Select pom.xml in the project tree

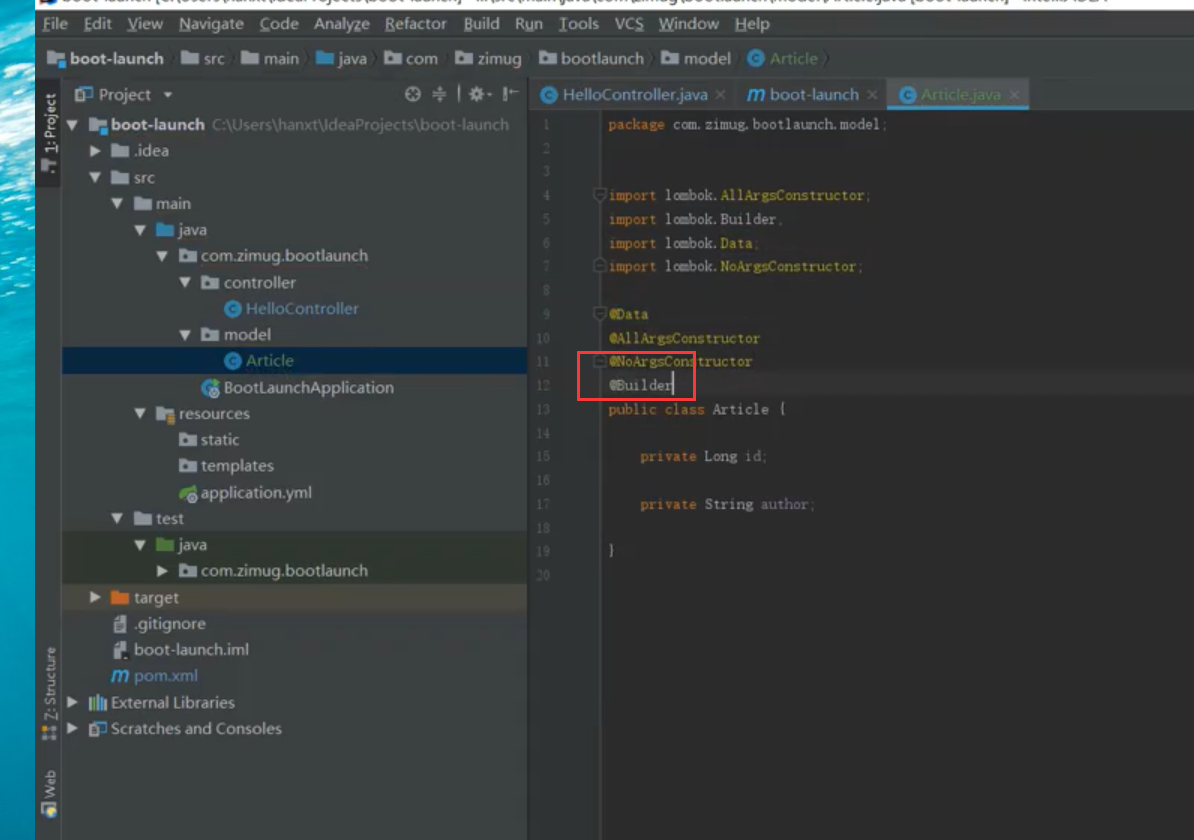coord(155,676)
